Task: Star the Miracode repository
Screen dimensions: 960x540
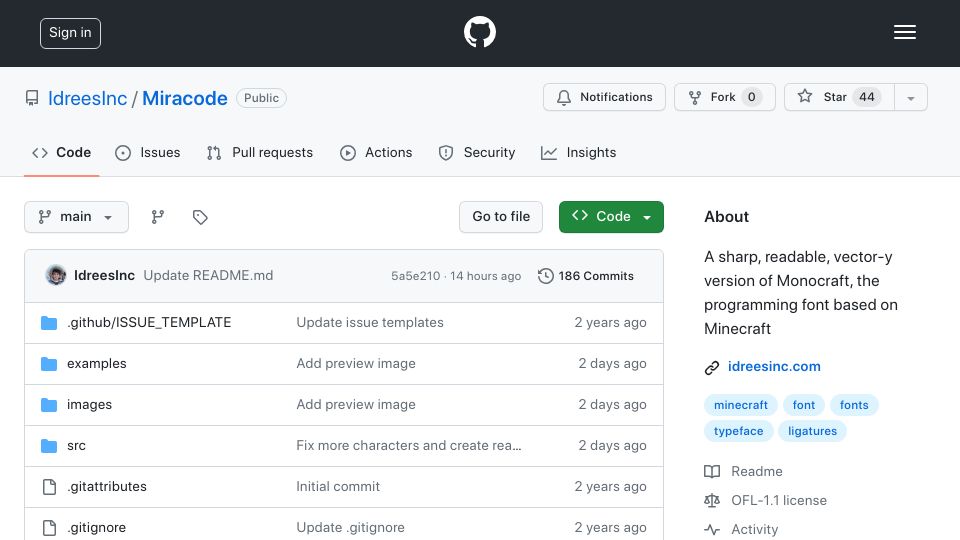Action: [839, 97]
